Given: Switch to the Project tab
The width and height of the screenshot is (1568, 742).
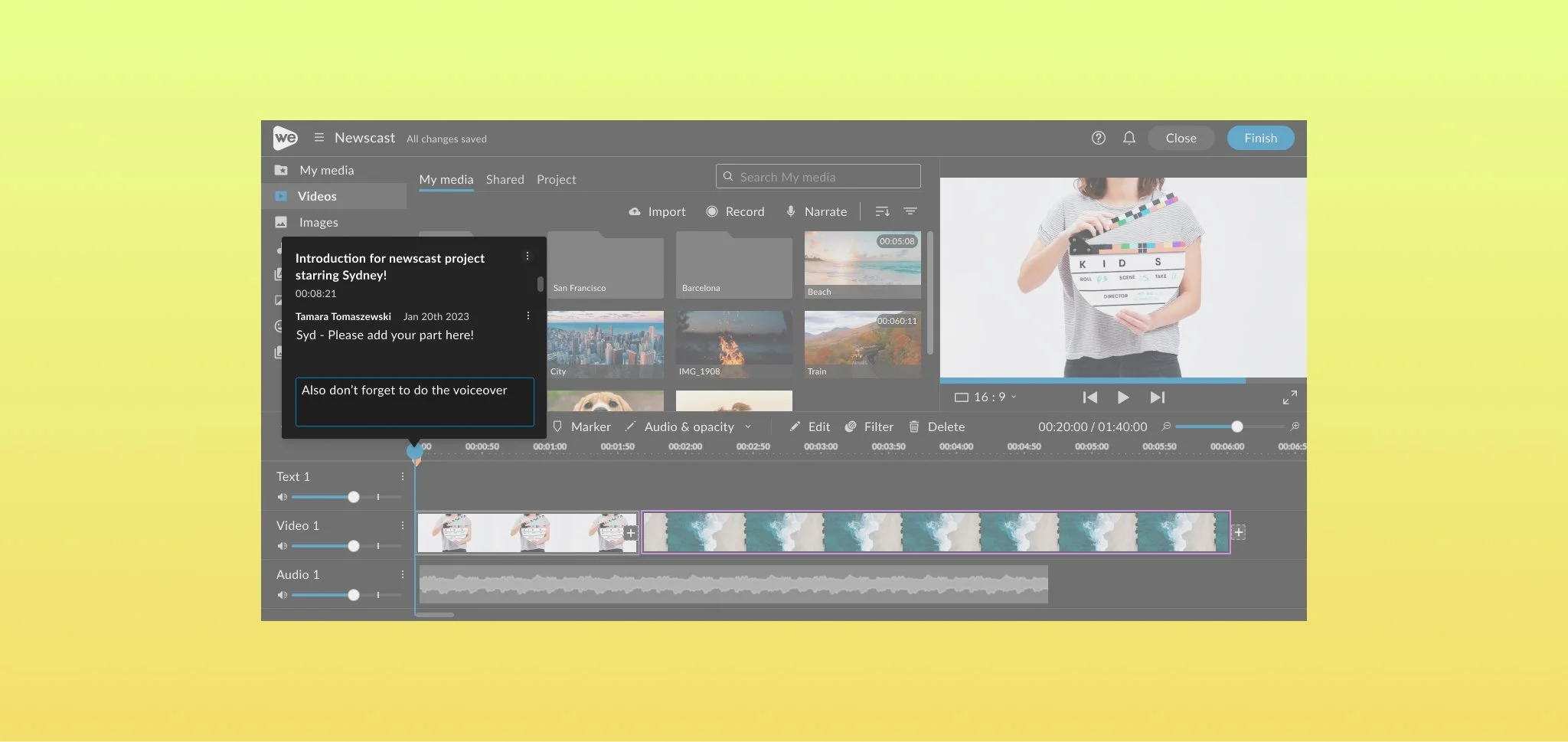Looking at the screenshot, I should [x=556, y=179].
